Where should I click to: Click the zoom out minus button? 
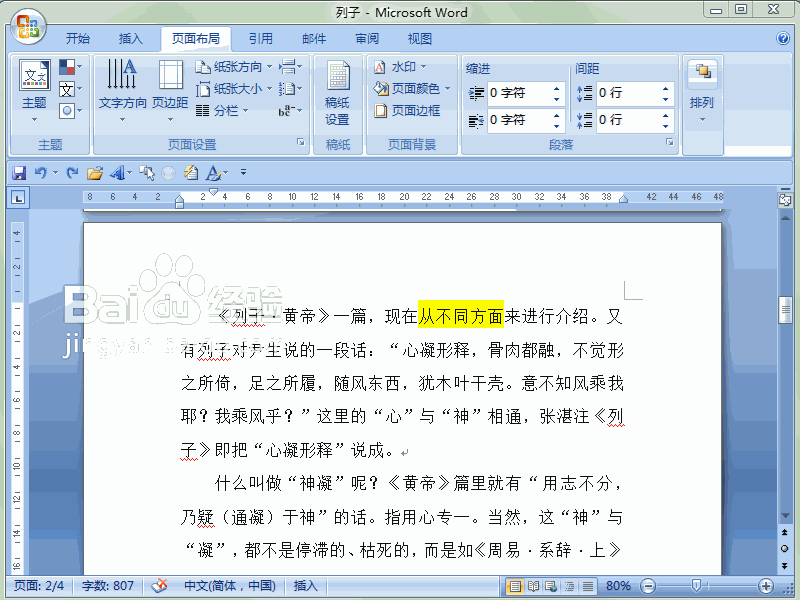click(648, 586)
